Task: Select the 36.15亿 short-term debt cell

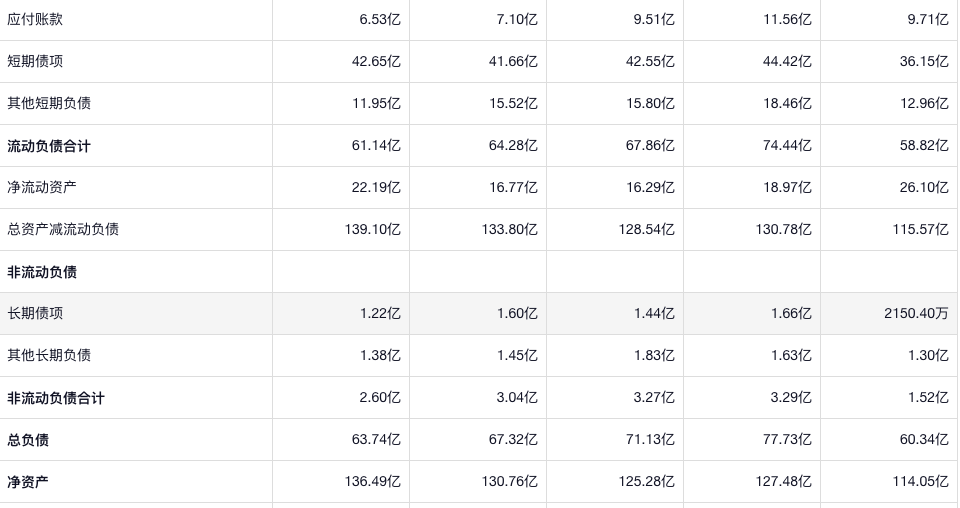Action: 924,61
